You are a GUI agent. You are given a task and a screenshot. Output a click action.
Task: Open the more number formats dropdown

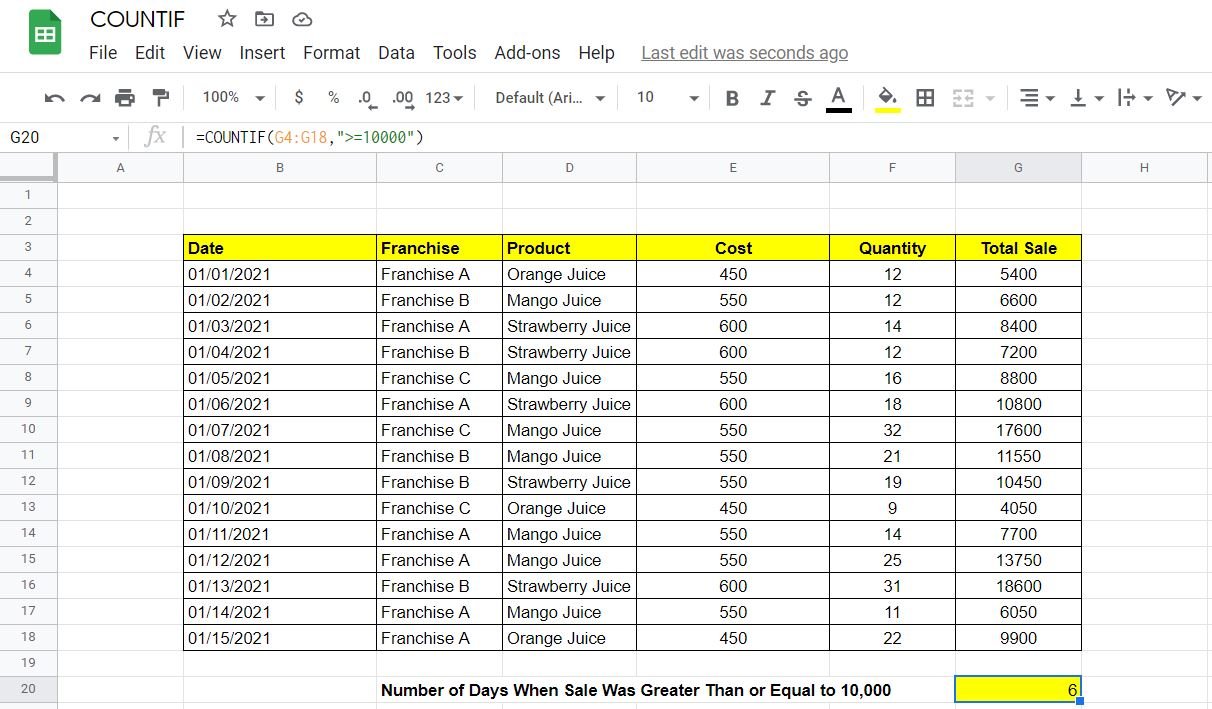point(444,98)
